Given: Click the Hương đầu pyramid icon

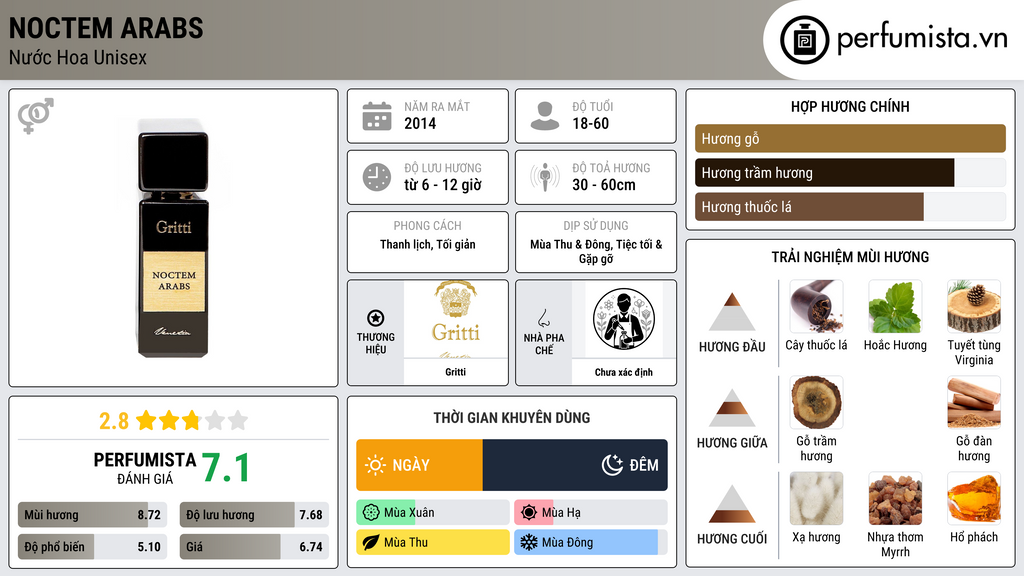Looking at the screenshot, I should tap(732, 312).
